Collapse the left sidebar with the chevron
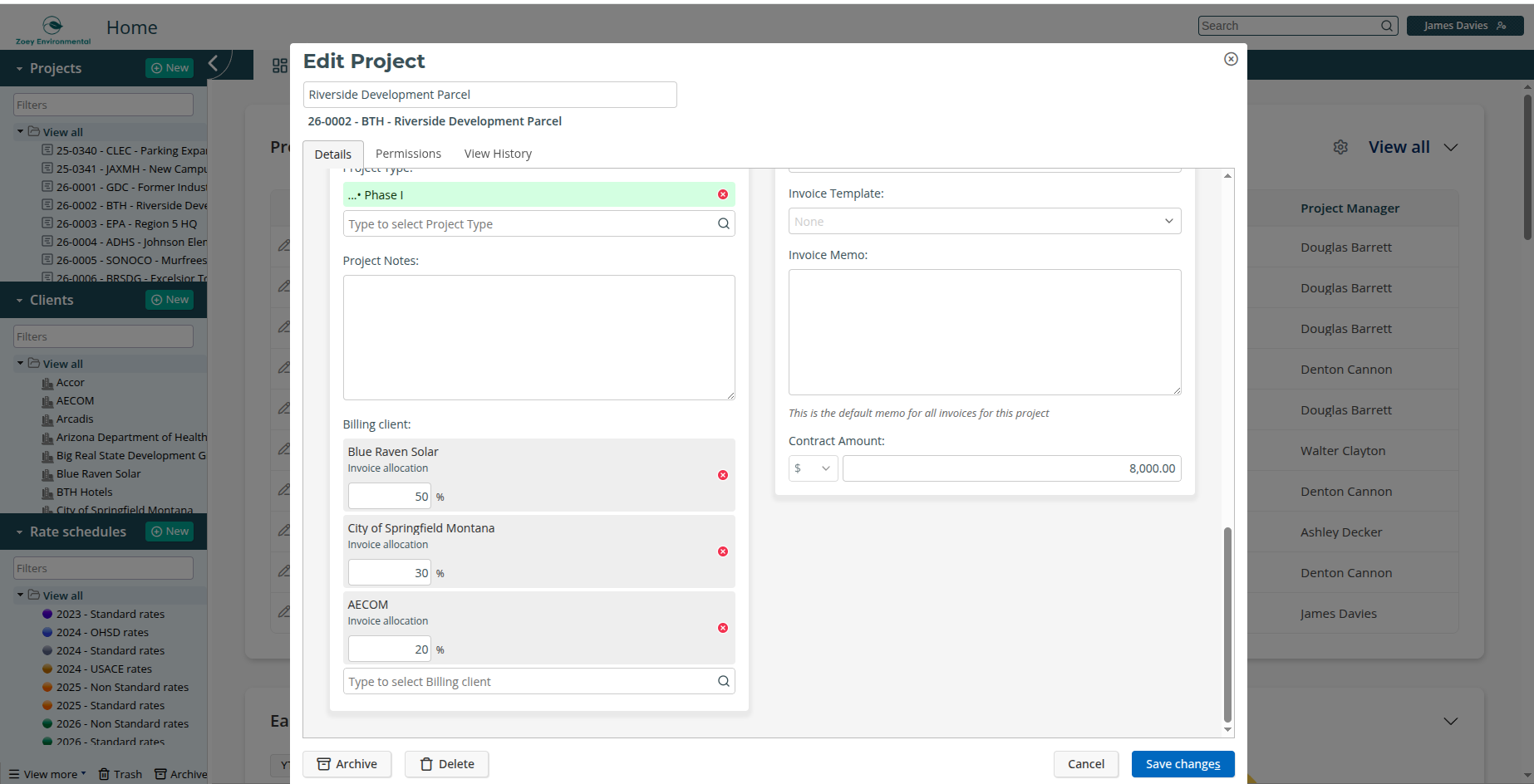 click(214, 63)
